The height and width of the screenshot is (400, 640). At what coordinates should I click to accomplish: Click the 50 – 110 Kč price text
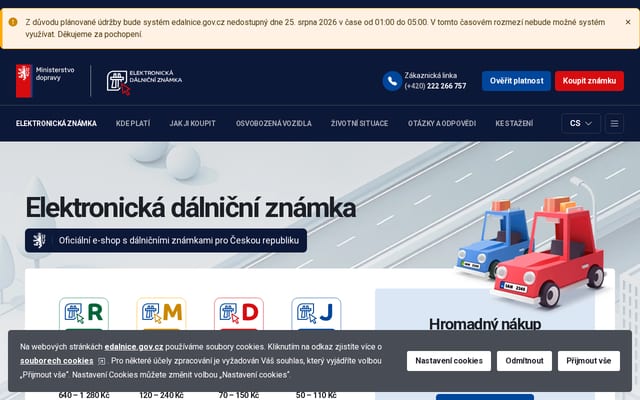[316, 395]
